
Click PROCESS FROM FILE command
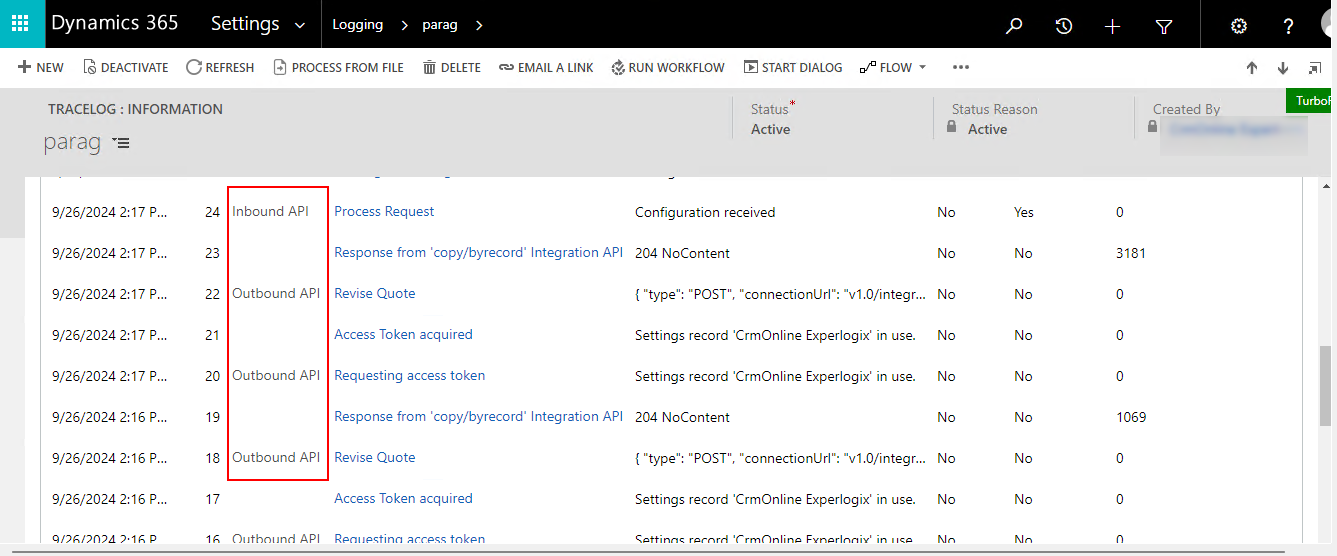point(339,67)
